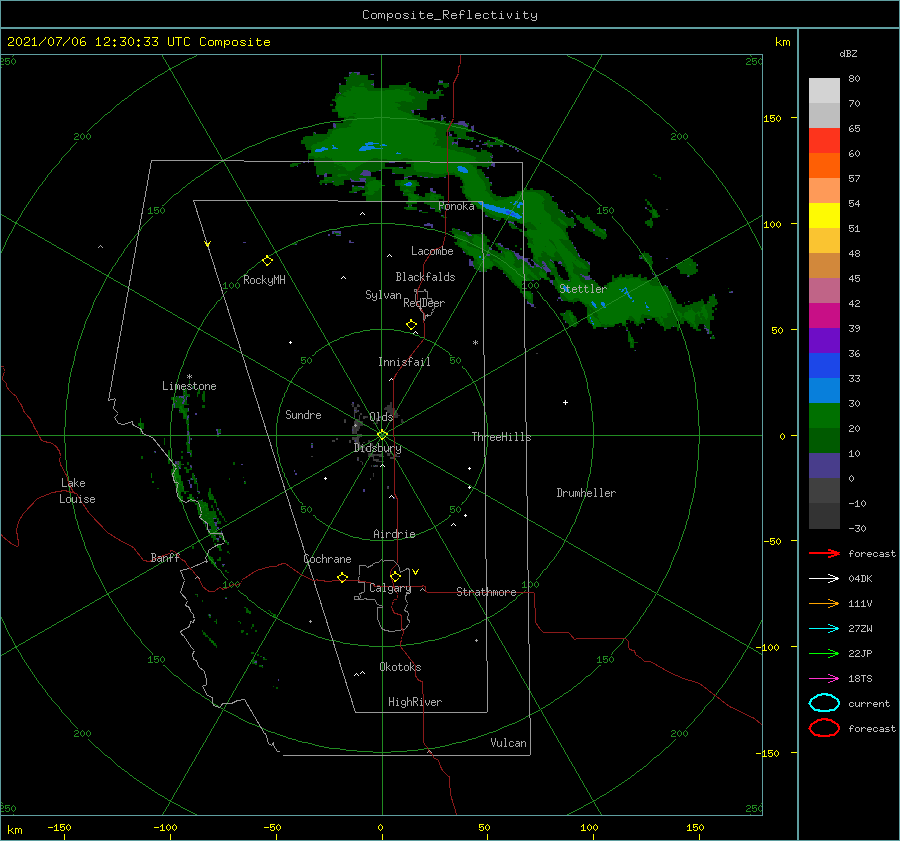
Task: Click the dBZ legend heading
Action: (848, 53)
